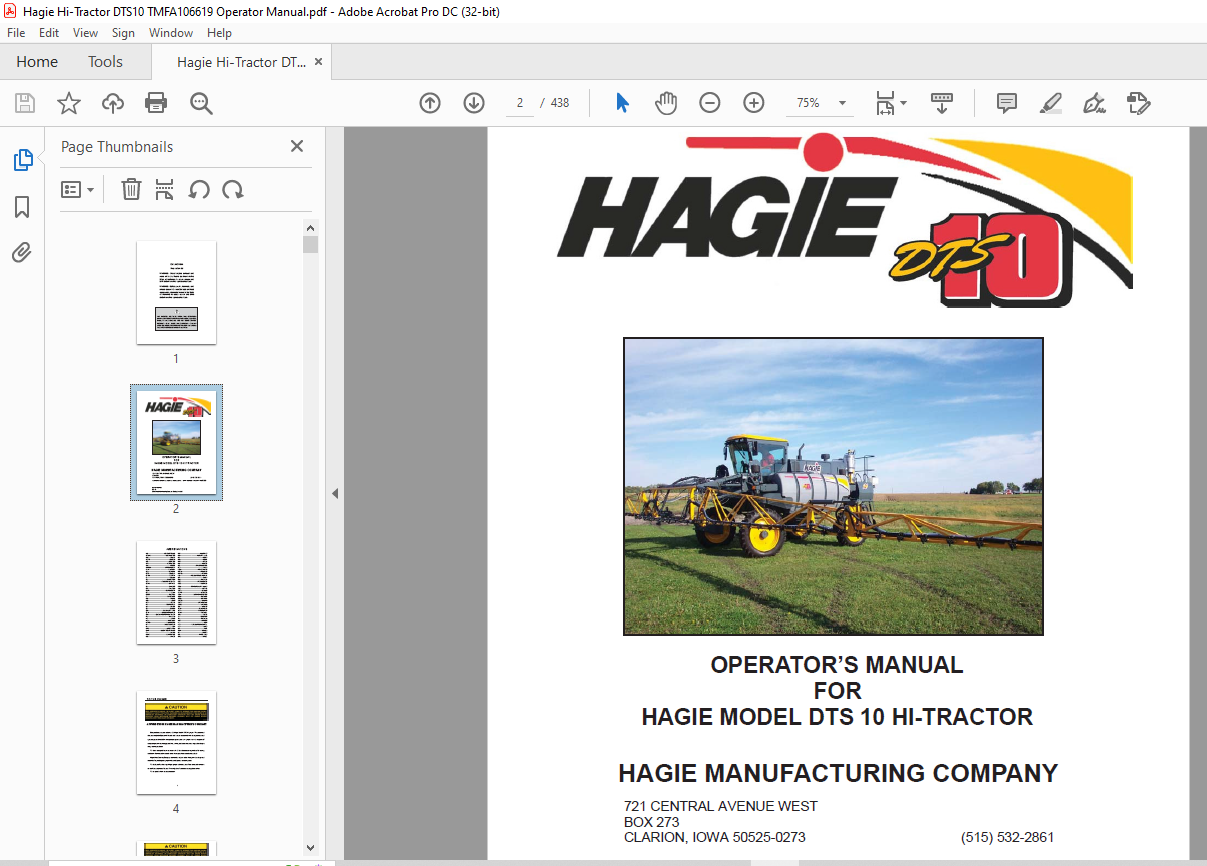Select page 2 thumbnail
Image resolution: width=1207 pixels, height=866 pixels.
[176, 442]
